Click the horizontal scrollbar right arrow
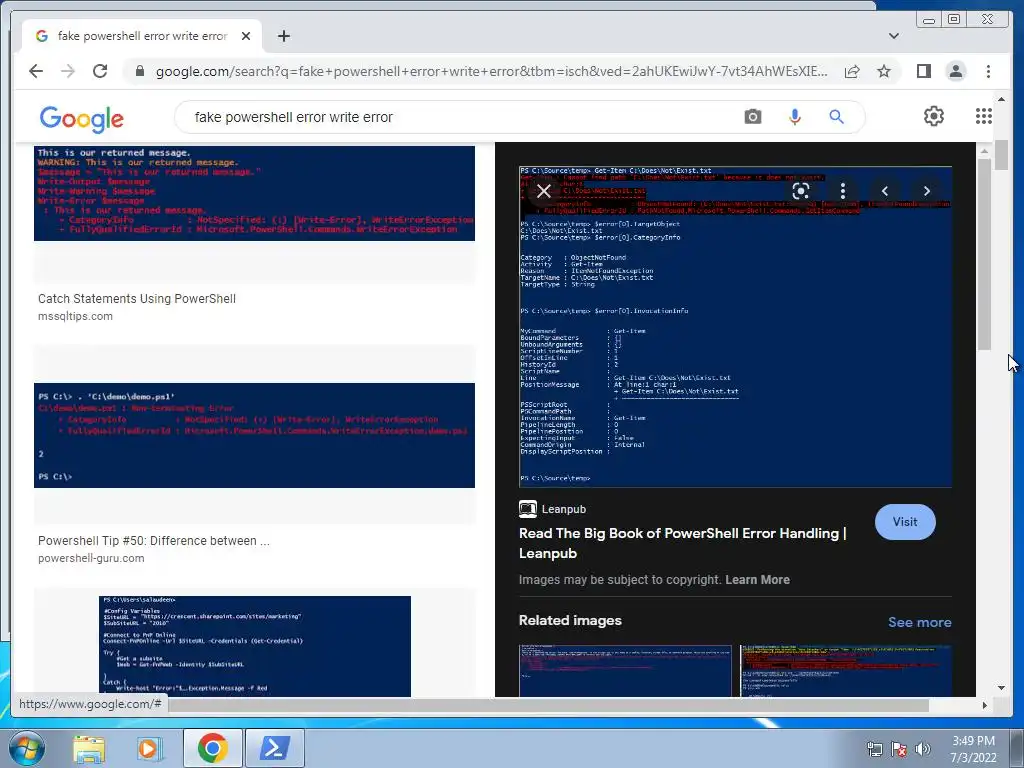This screenshot has width=1024, height=768. (x=984, y=705)
